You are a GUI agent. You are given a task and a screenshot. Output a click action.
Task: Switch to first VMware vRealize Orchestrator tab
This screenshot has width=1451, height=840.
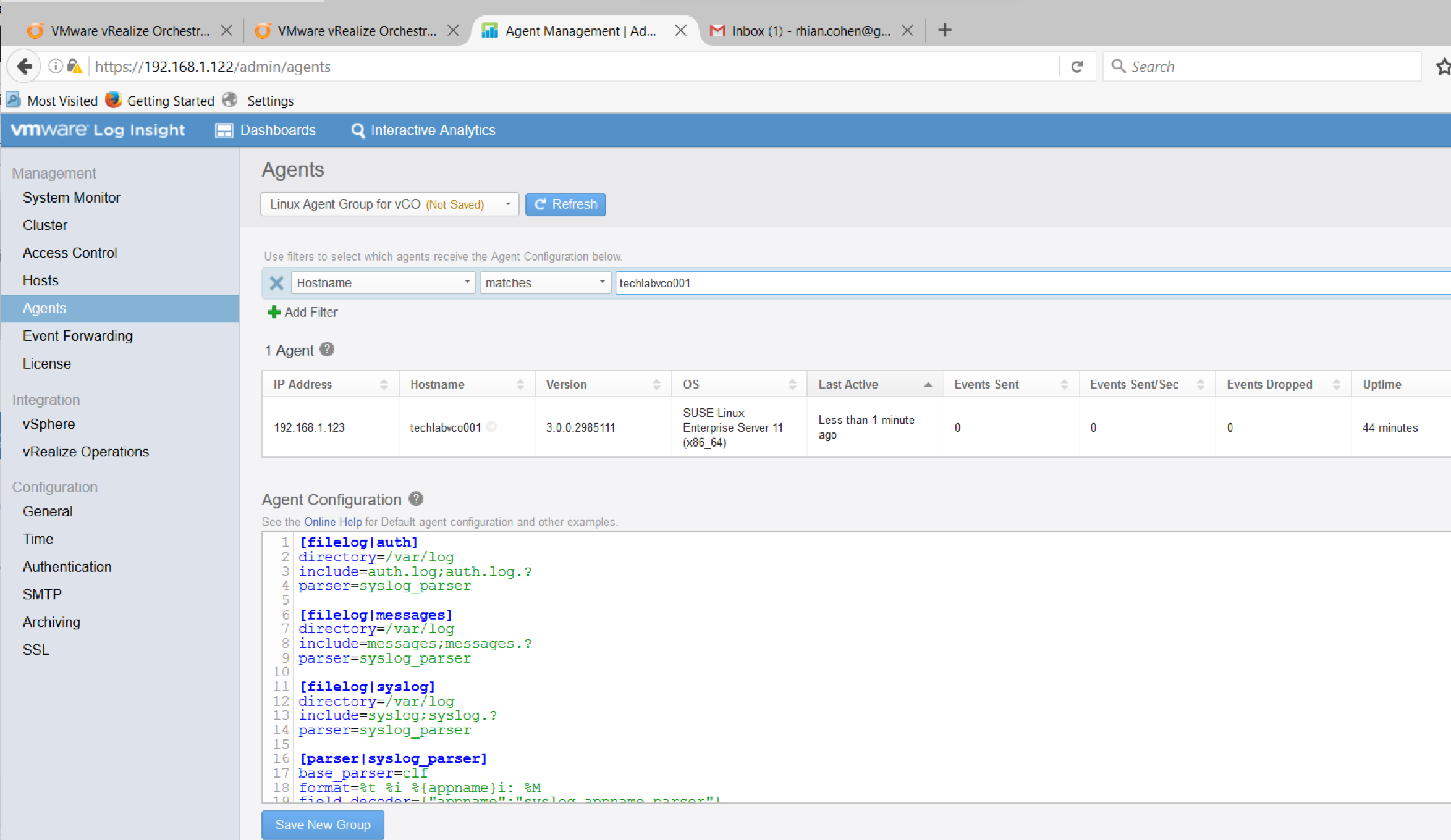click(x=130, y=30)
